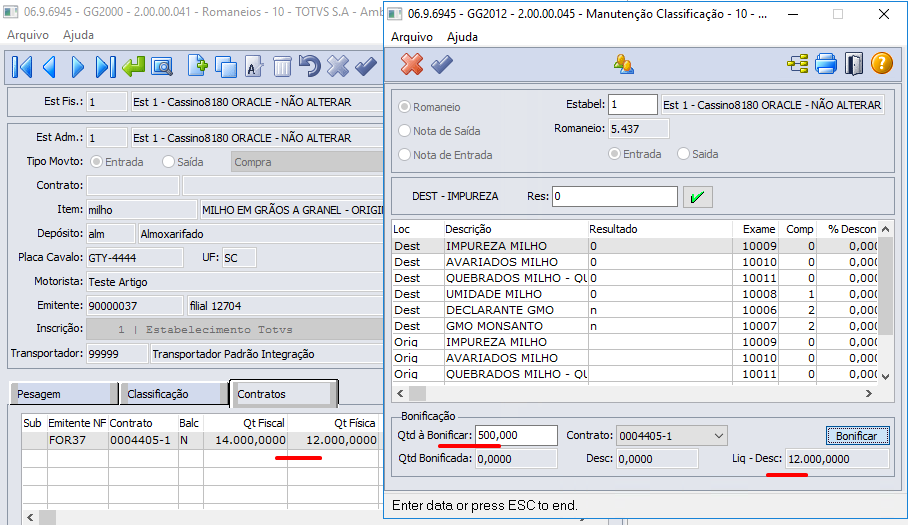Image resolution: width=908 pixels, height=525 pixels.
Task: Click the Exame column header
Action: (756, 229)
